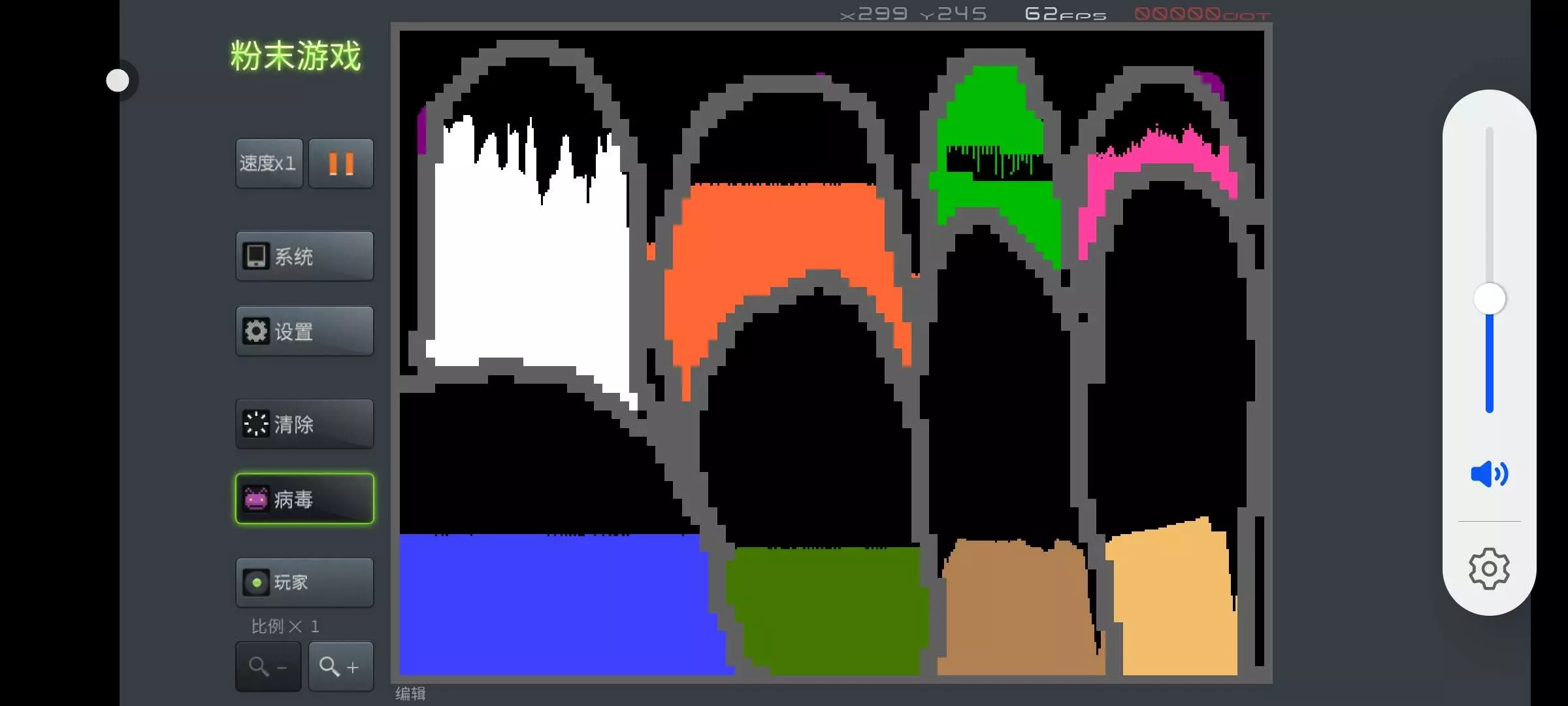Open the 系统 system menu
Viewport: 1568px width, 706px height.
point(304,256)
